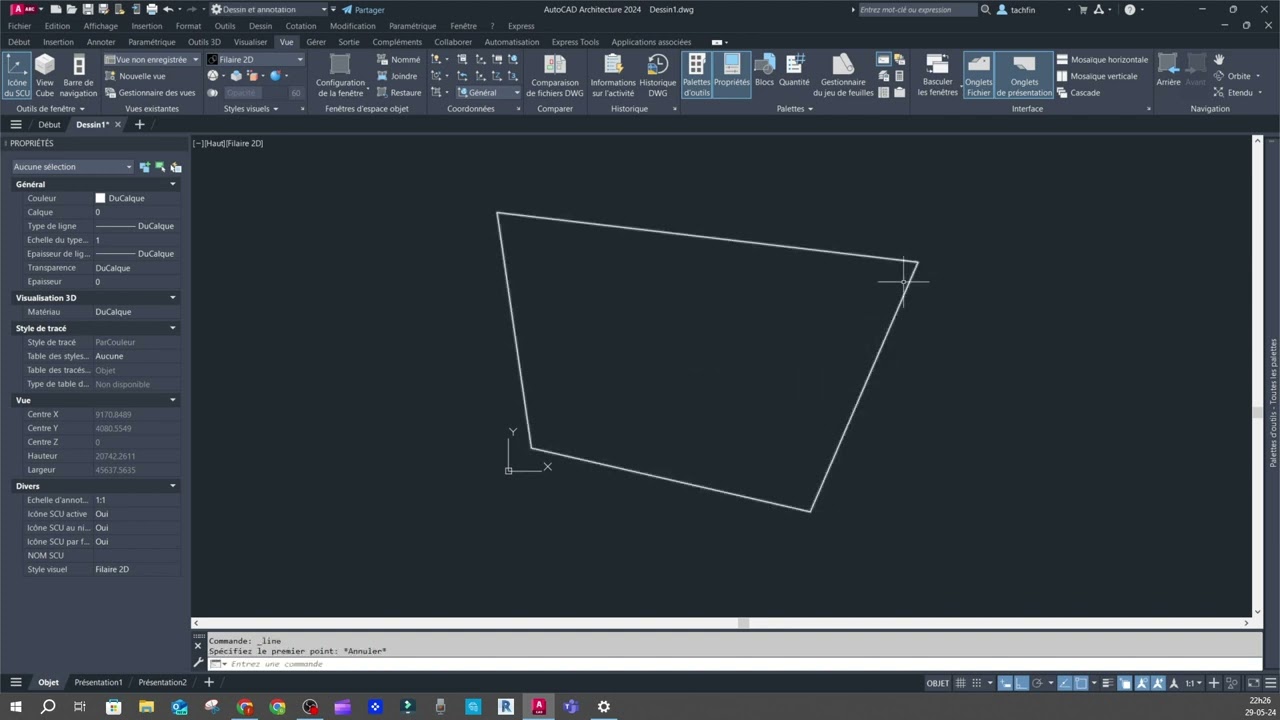Toggle the grid display status icon
Viewport: 1280px width, 720px height.
point(961,683)
